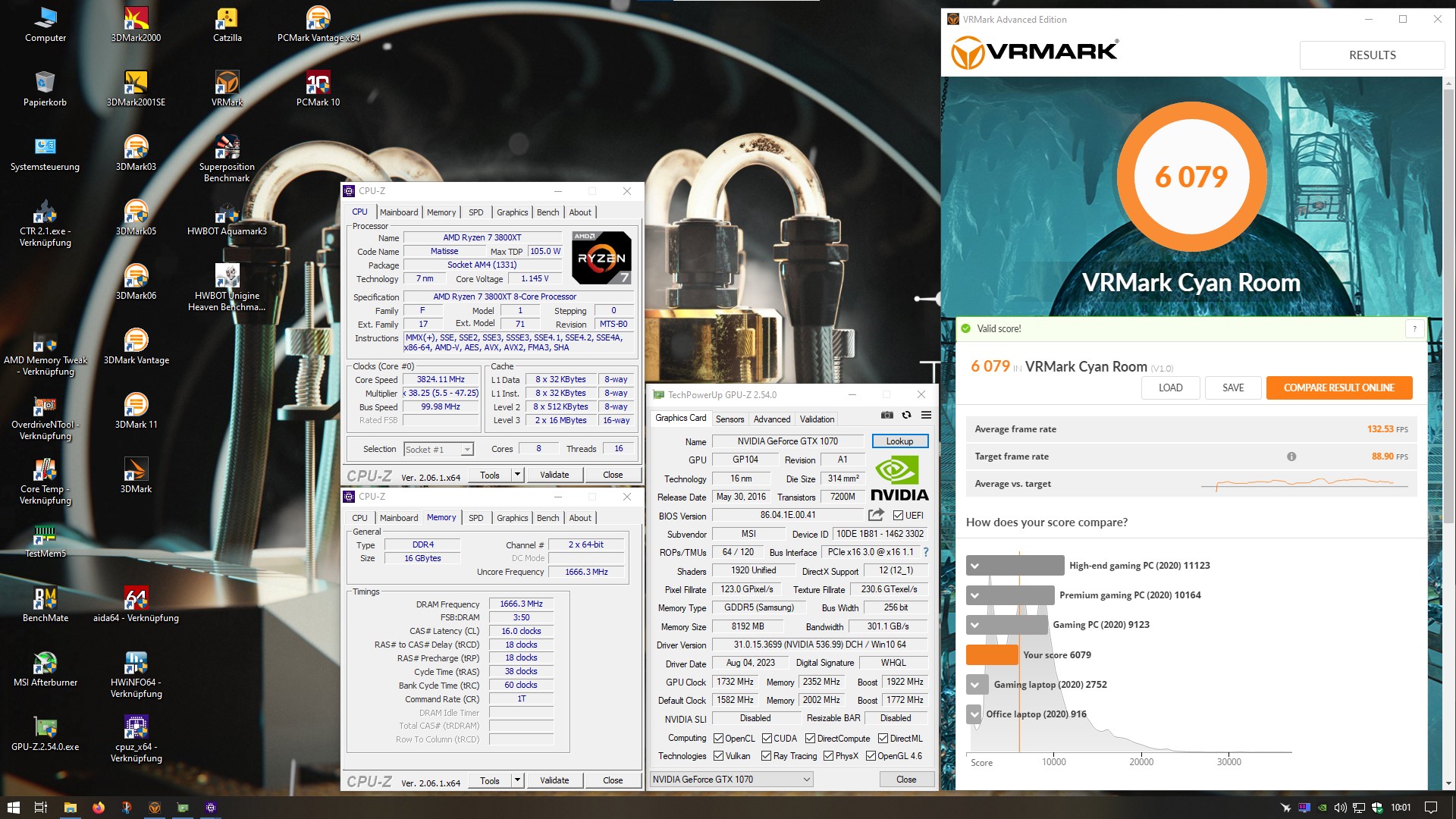Click the target frame rate info icon
Image resolution: width=1456 pixels, height=819 pixels.
[x=1291, y=457]
